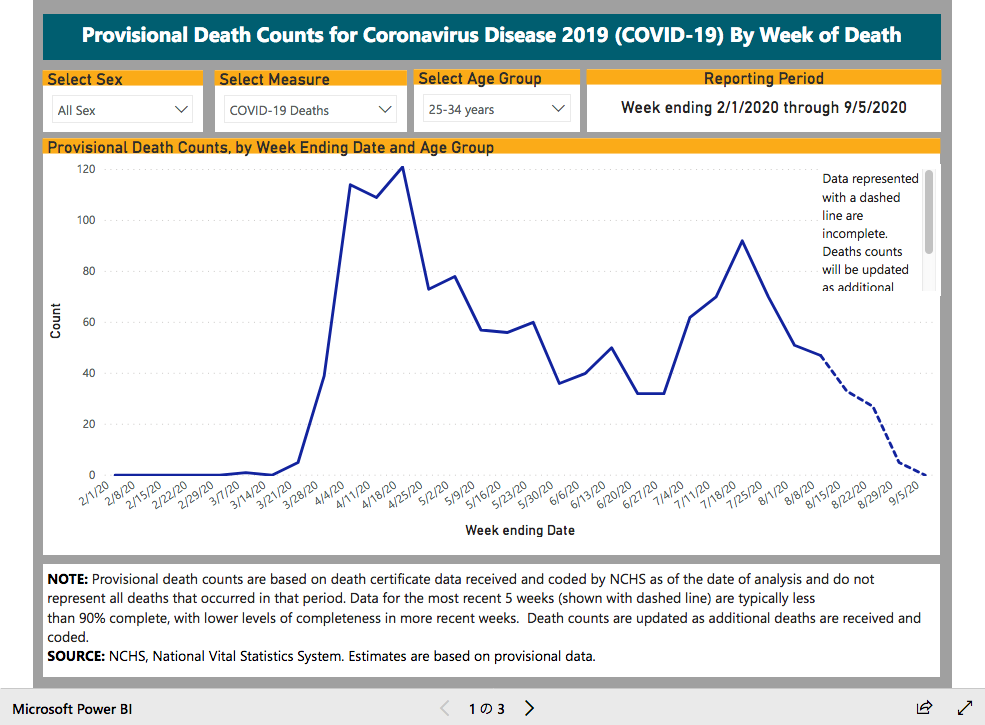Viewport: 985px width, 725px height.
Task: Click the 60 y-axis tick label
Action: 89,322
